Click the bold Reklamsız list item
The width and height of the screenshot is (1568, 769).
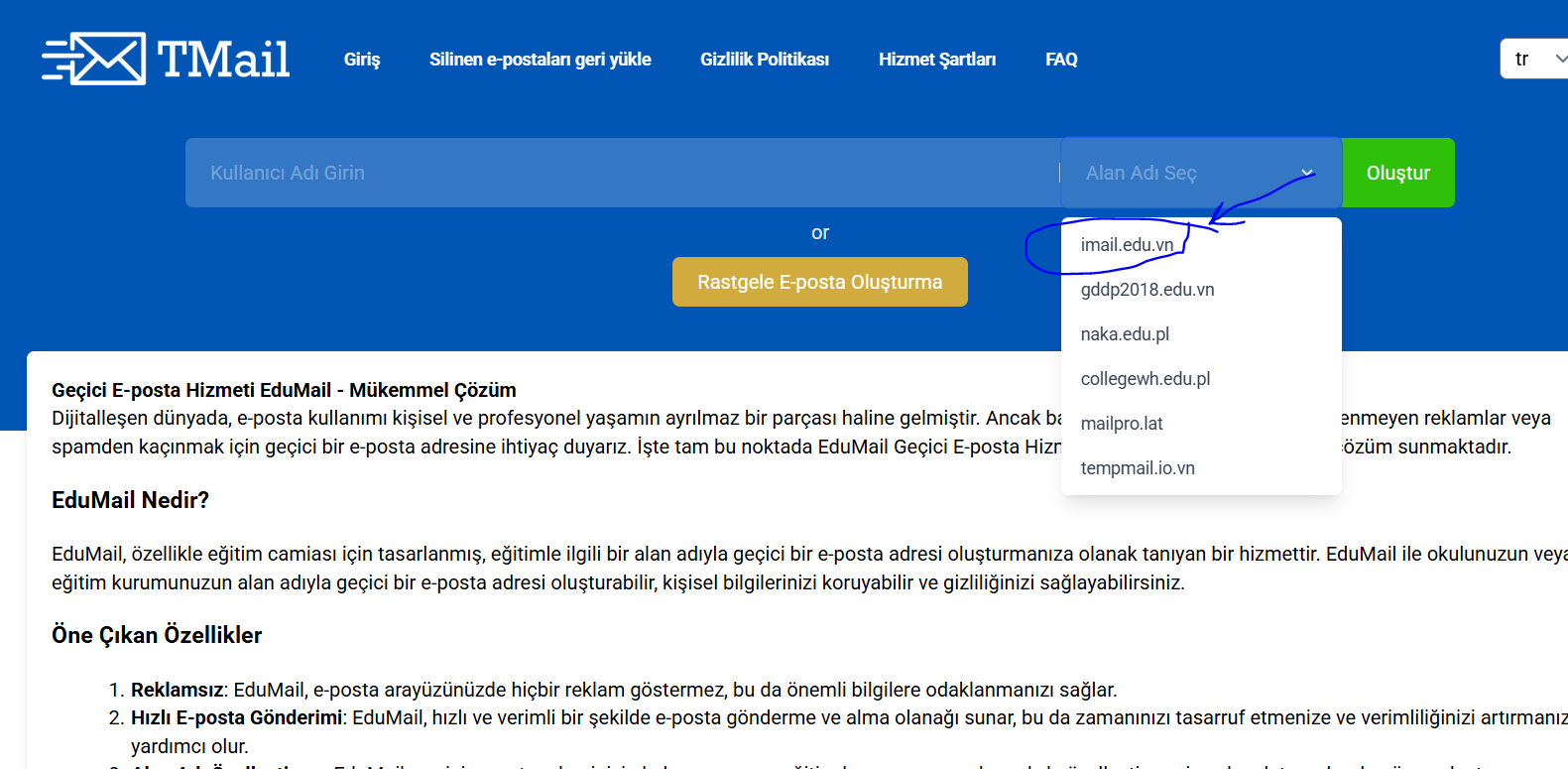coord(178,690)
